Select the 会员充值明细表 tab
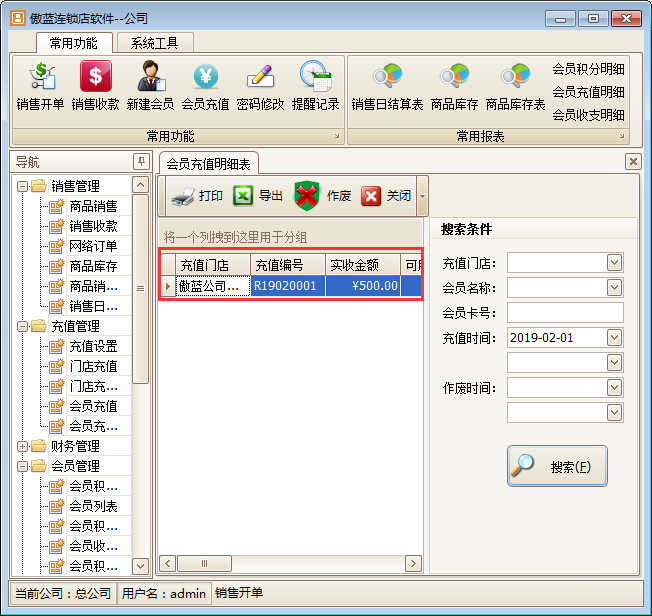Screen dimensions: 652x616 pos(209,163)
